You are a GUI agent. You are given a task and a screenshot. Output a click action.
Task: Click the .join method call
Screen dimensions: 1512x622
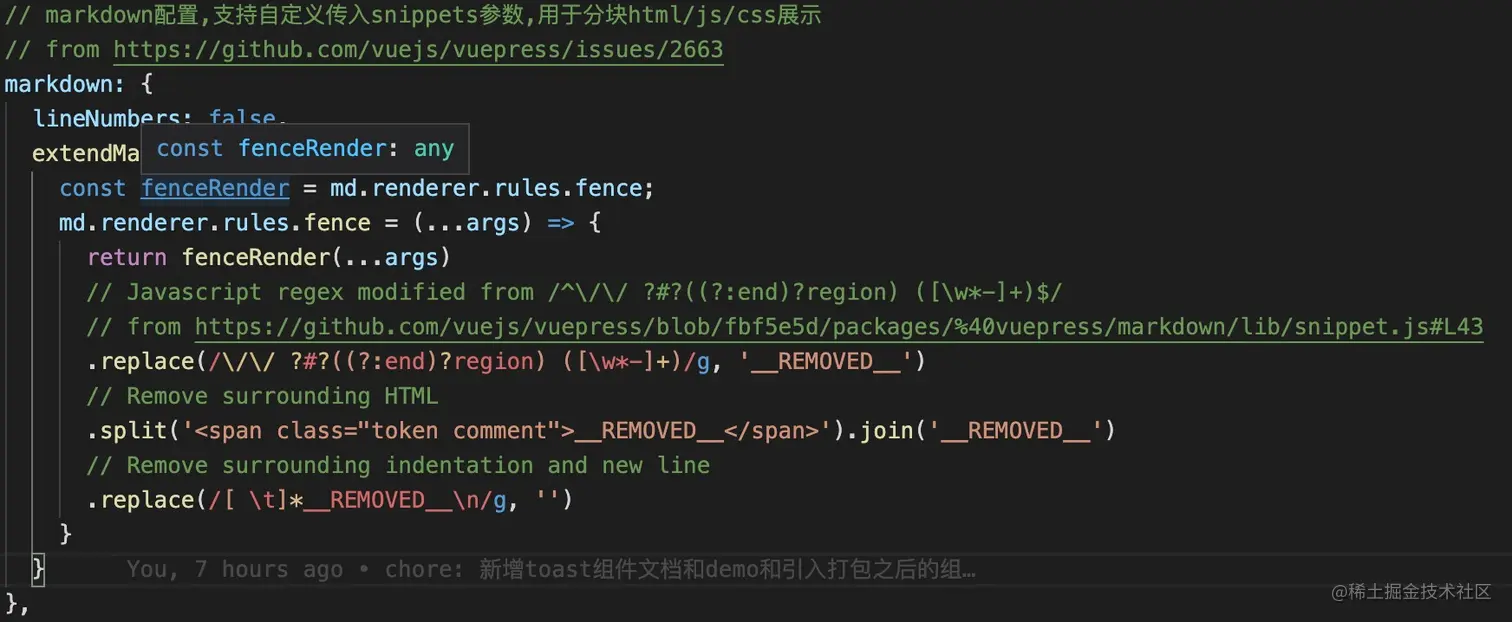point(886,431)
